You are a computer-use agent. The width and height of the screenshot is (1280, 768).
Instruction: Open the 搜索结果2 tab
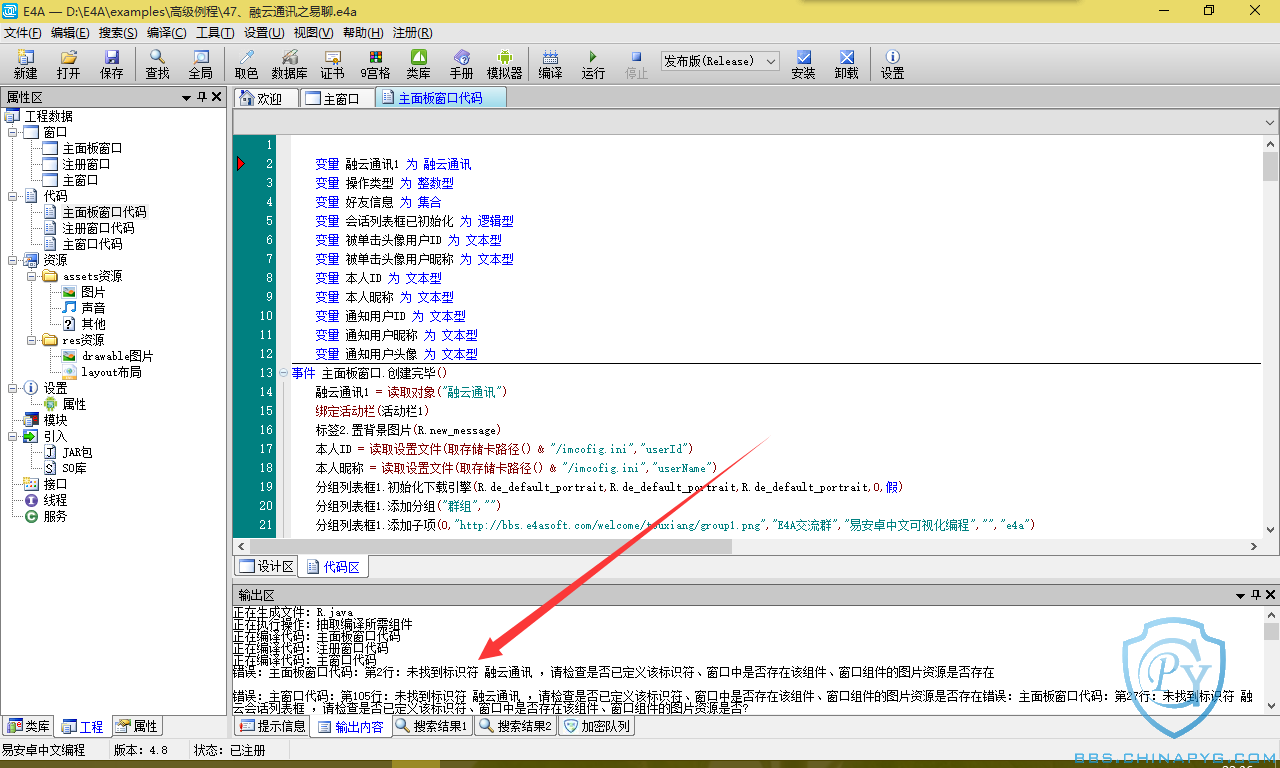tap(516, 727)
